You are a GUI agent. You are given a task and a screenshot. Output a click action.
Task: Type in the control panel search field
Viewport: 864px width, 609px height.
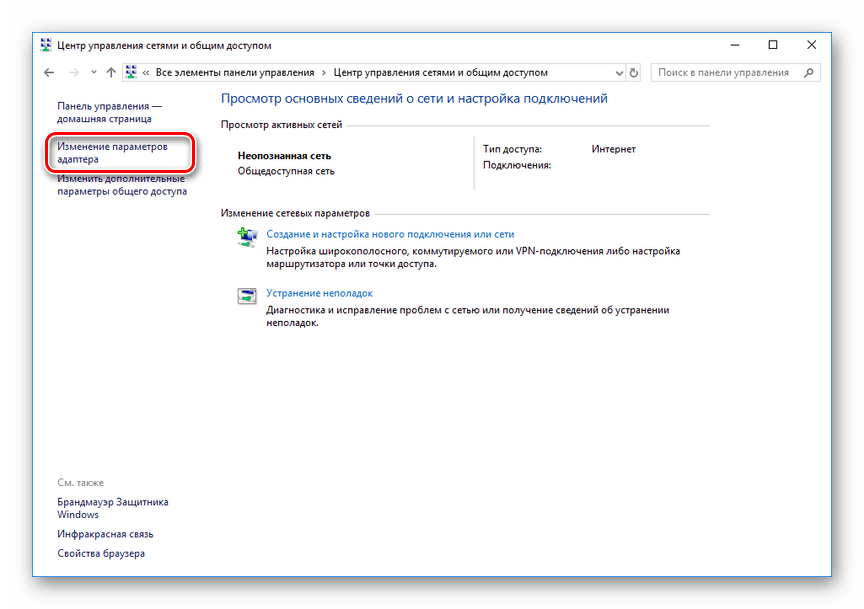727,73
